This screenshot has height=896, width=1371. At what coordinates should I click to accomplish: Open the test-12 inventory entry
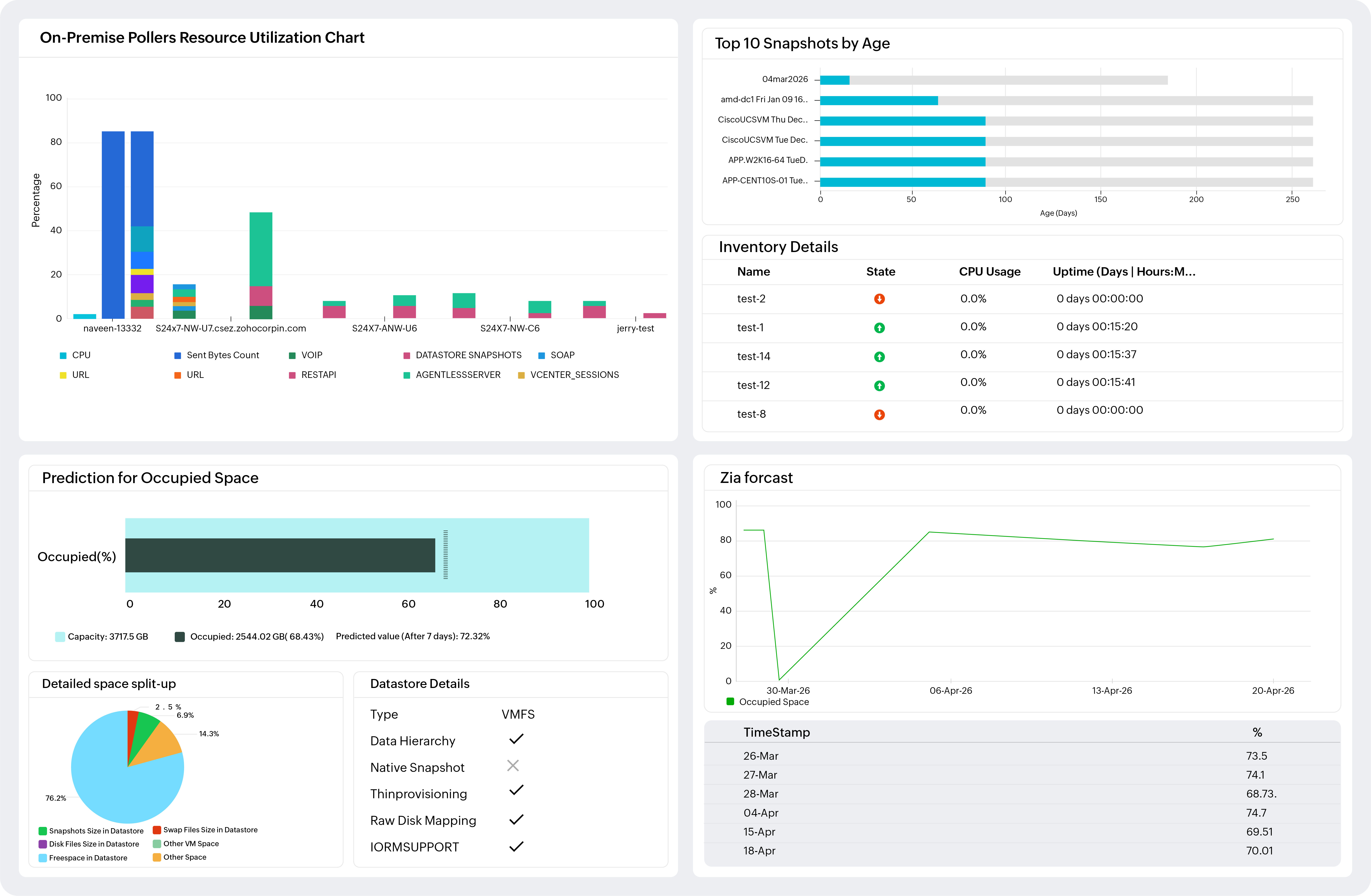[x=753, y=385]
